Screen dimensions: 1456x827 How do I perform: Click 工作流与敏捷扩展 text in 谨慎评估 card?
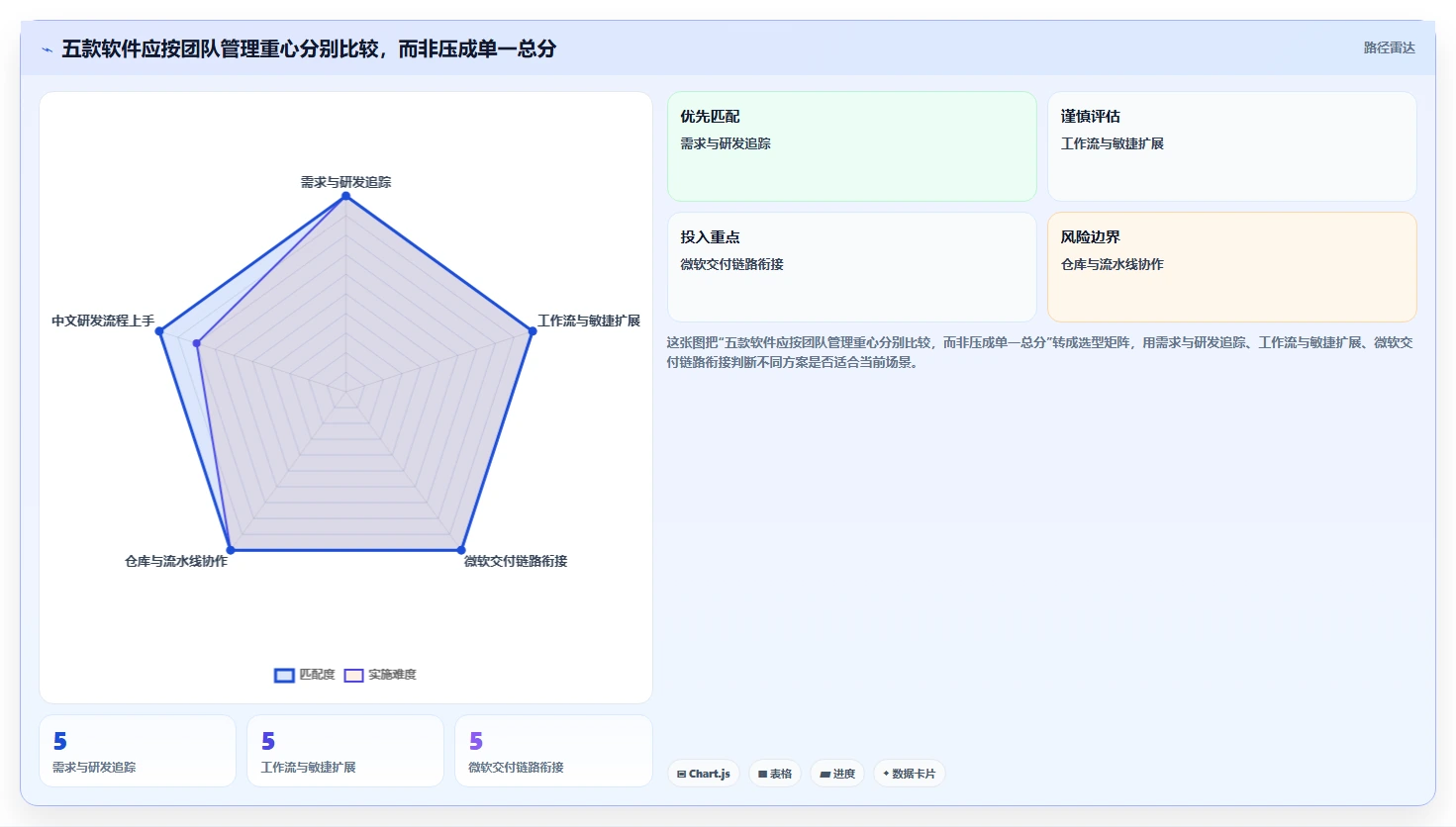coord(1113,143)
